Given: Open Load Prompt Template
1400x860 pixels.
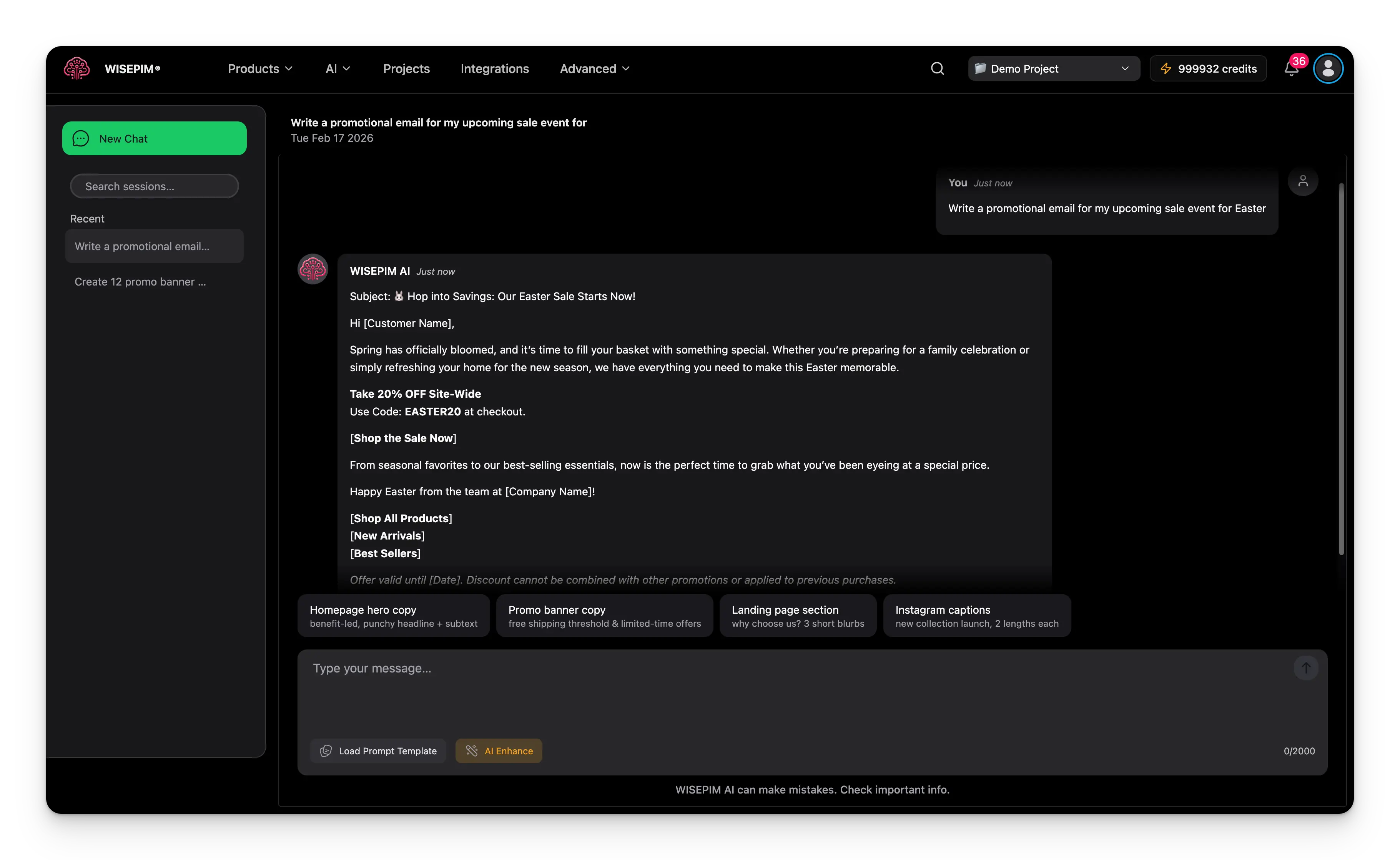Looking at the screenshot, I should coord(378,750).
